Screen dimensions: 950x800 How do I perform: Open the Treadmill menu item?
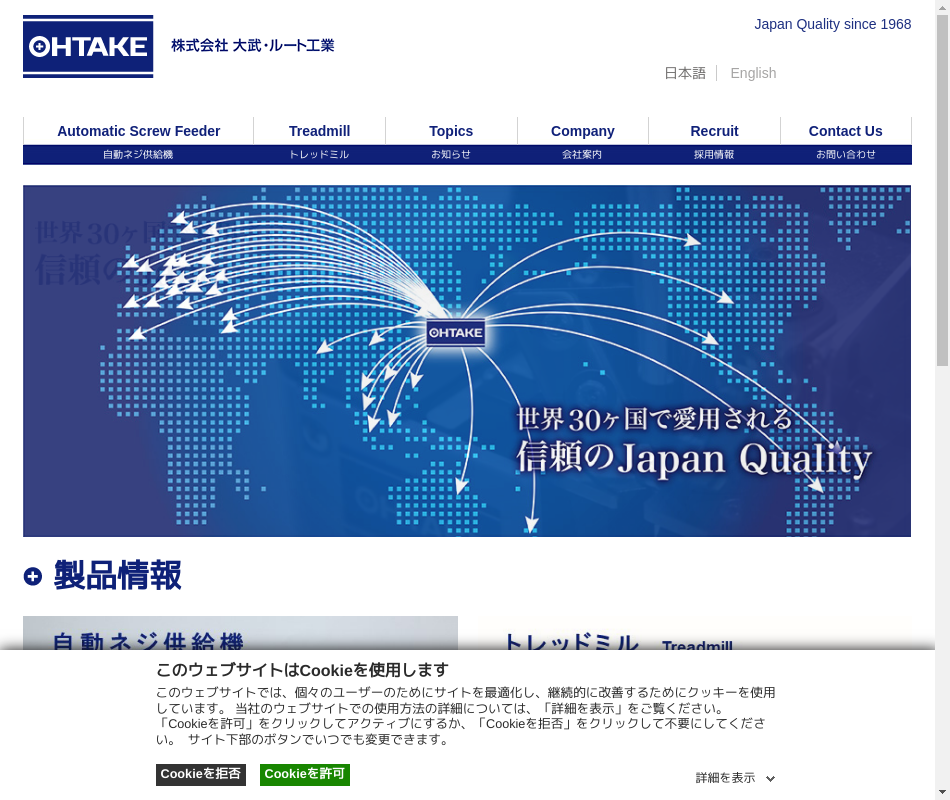(319, 131)
